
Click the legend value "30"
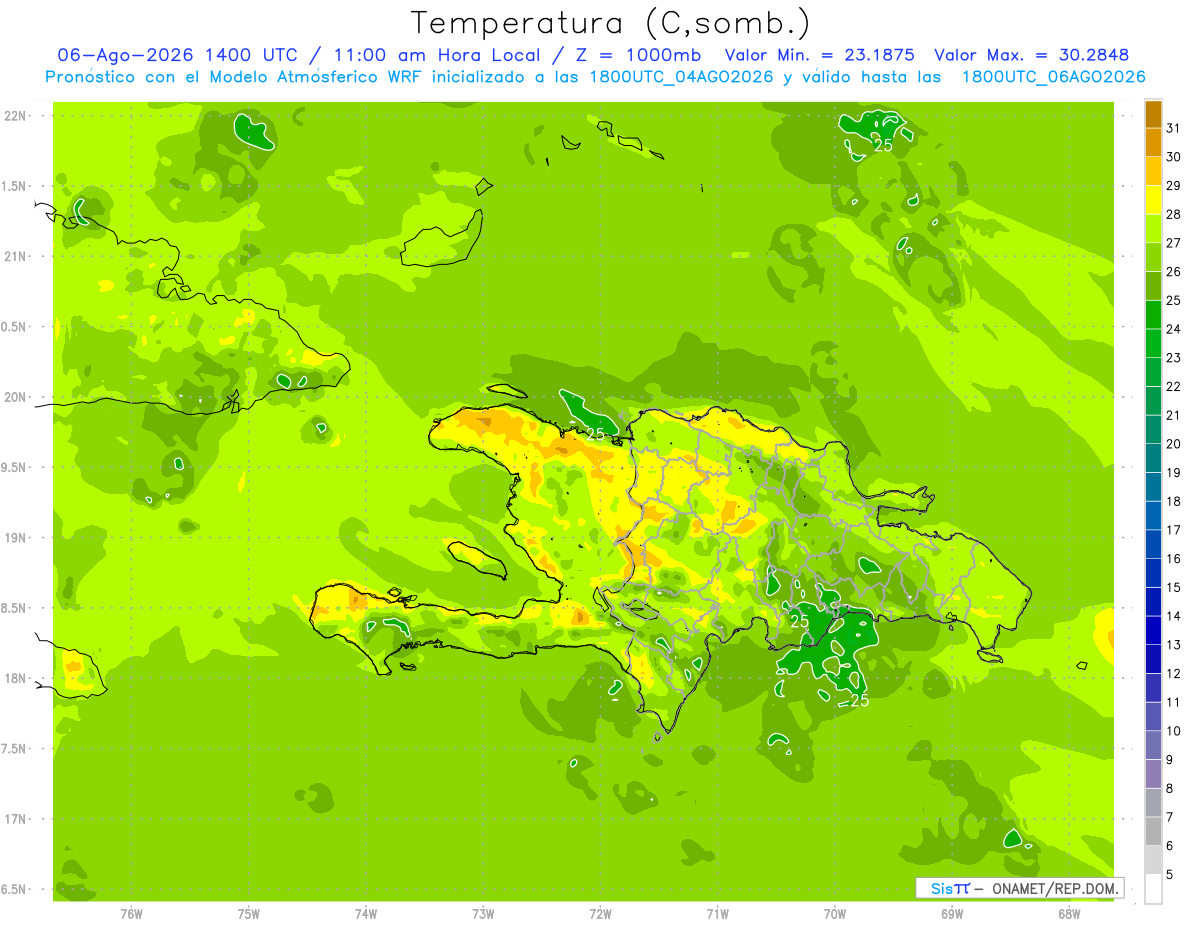[1174, 157]
